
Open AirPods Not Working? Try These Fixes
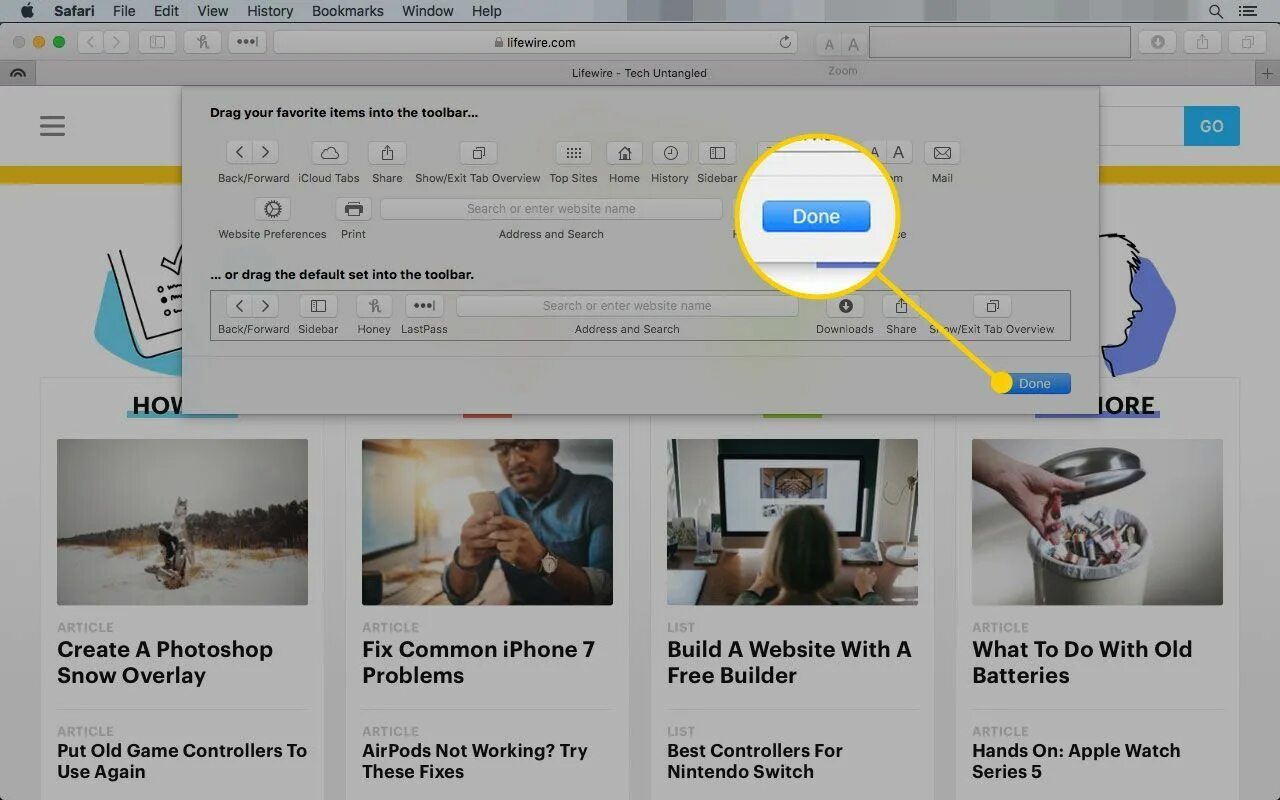click(475, 761)
